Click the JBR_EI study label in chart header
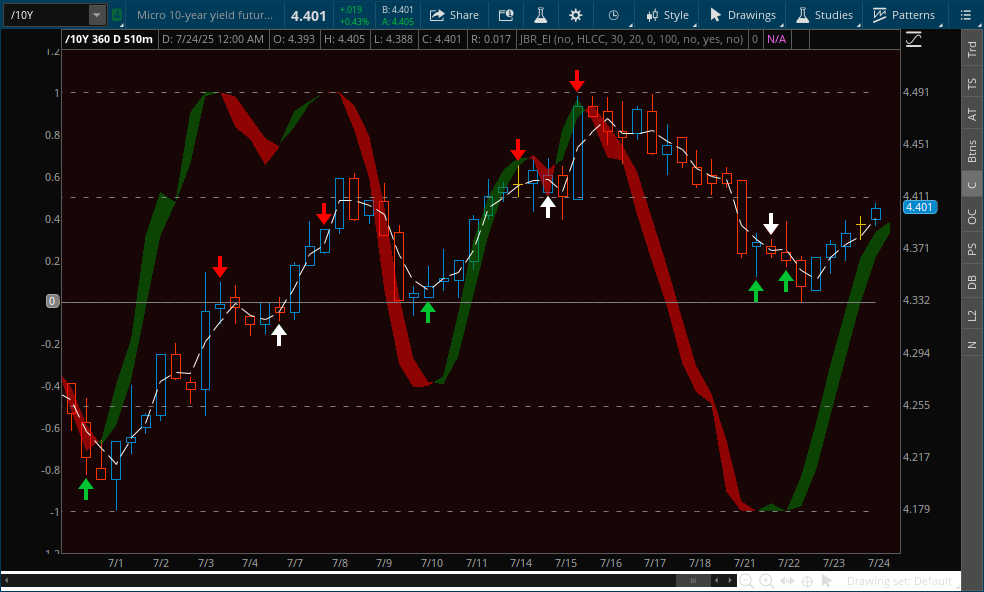 point(631,39)
